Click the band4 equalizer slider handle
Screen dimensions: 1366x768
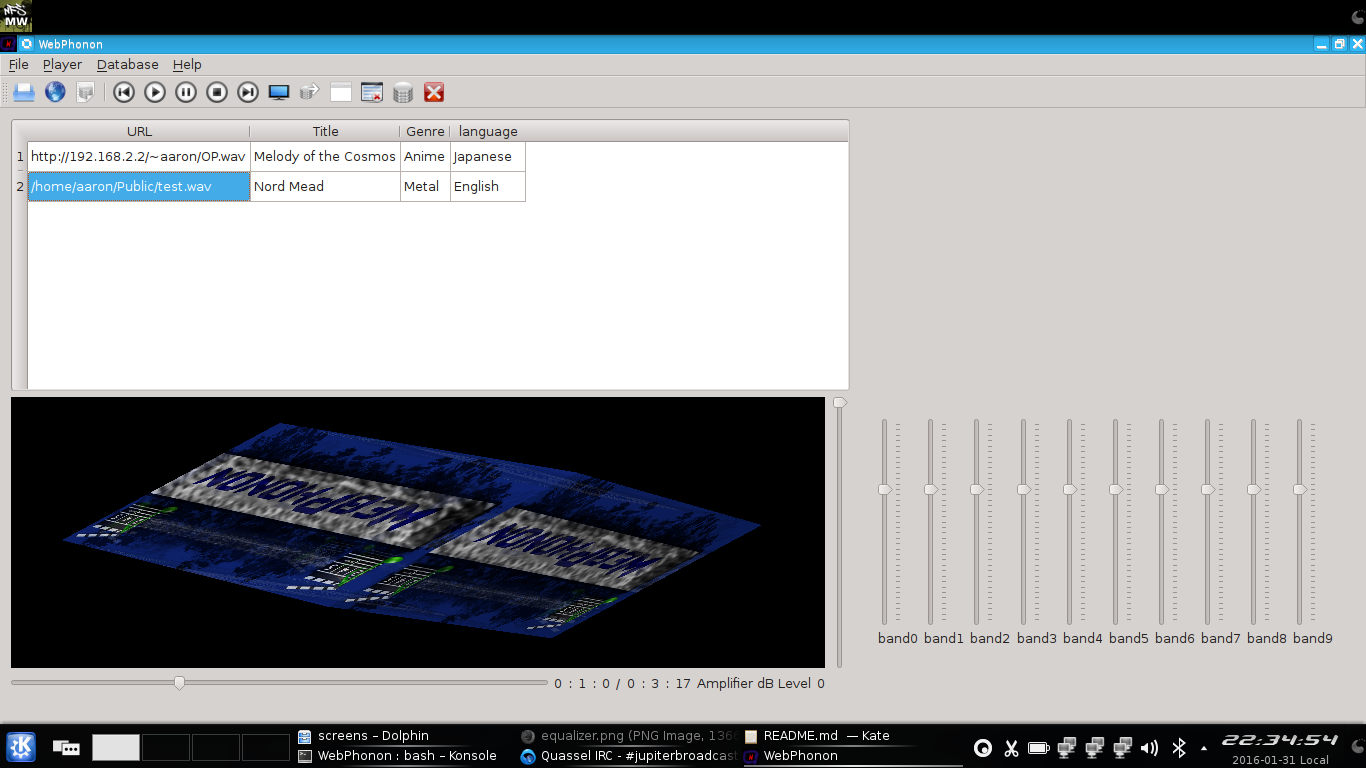pyautogui.click(x=1070, y=489)
